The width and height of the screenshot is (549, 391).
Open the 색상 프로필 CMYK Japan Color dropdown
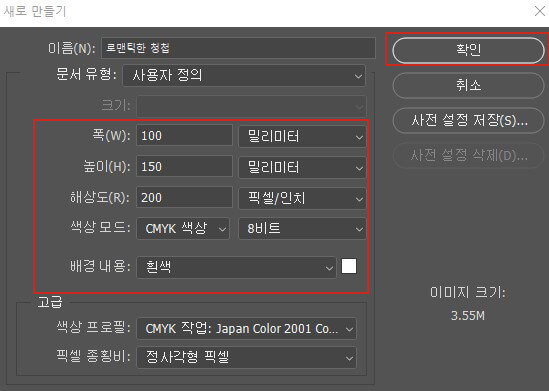[x=246, y=328]
